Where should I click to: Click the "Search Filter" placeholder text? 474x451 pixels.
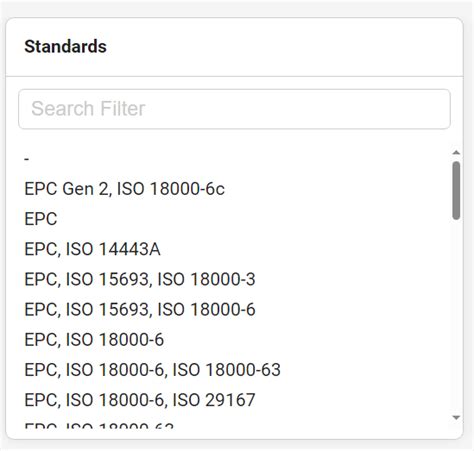click(x=88, y=109)
